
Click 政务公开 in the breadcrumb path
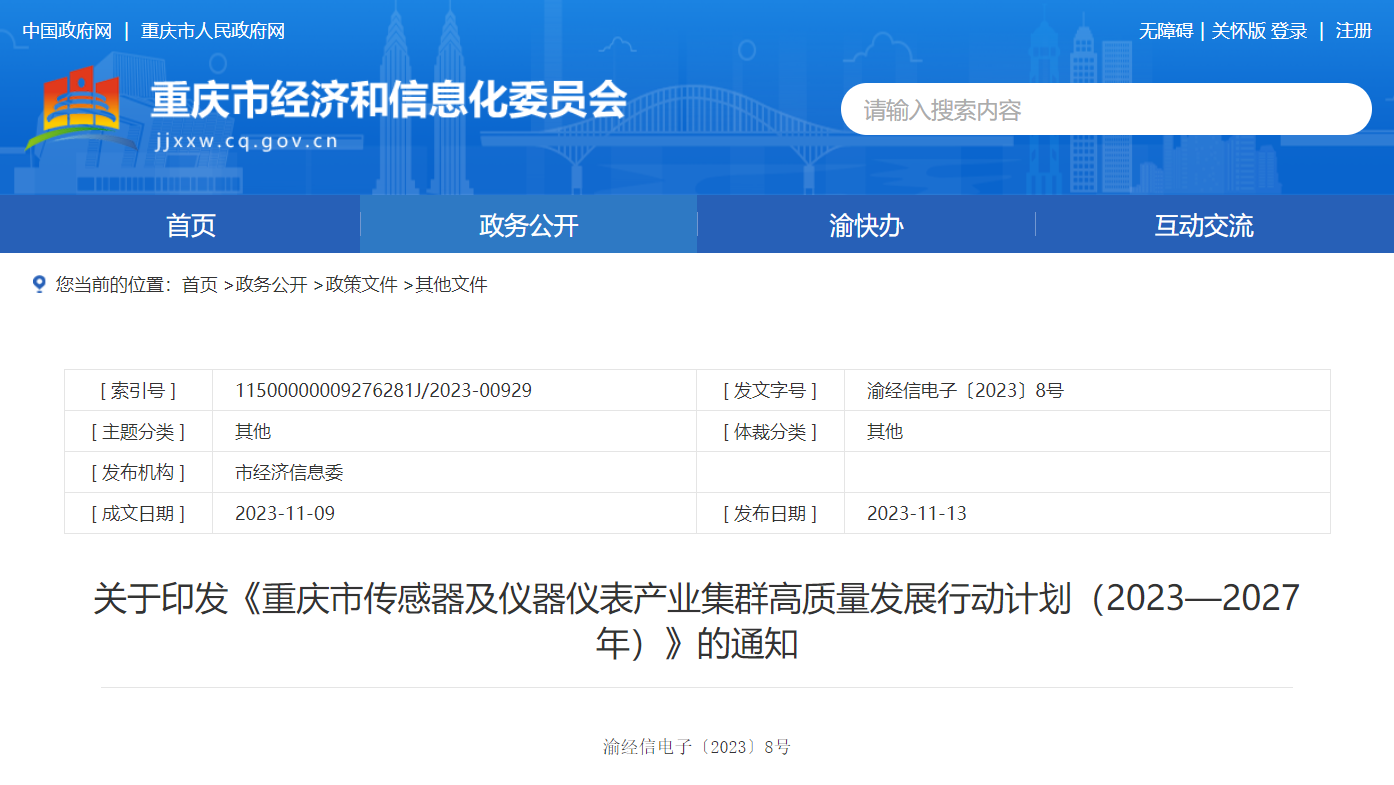point(271,285)
